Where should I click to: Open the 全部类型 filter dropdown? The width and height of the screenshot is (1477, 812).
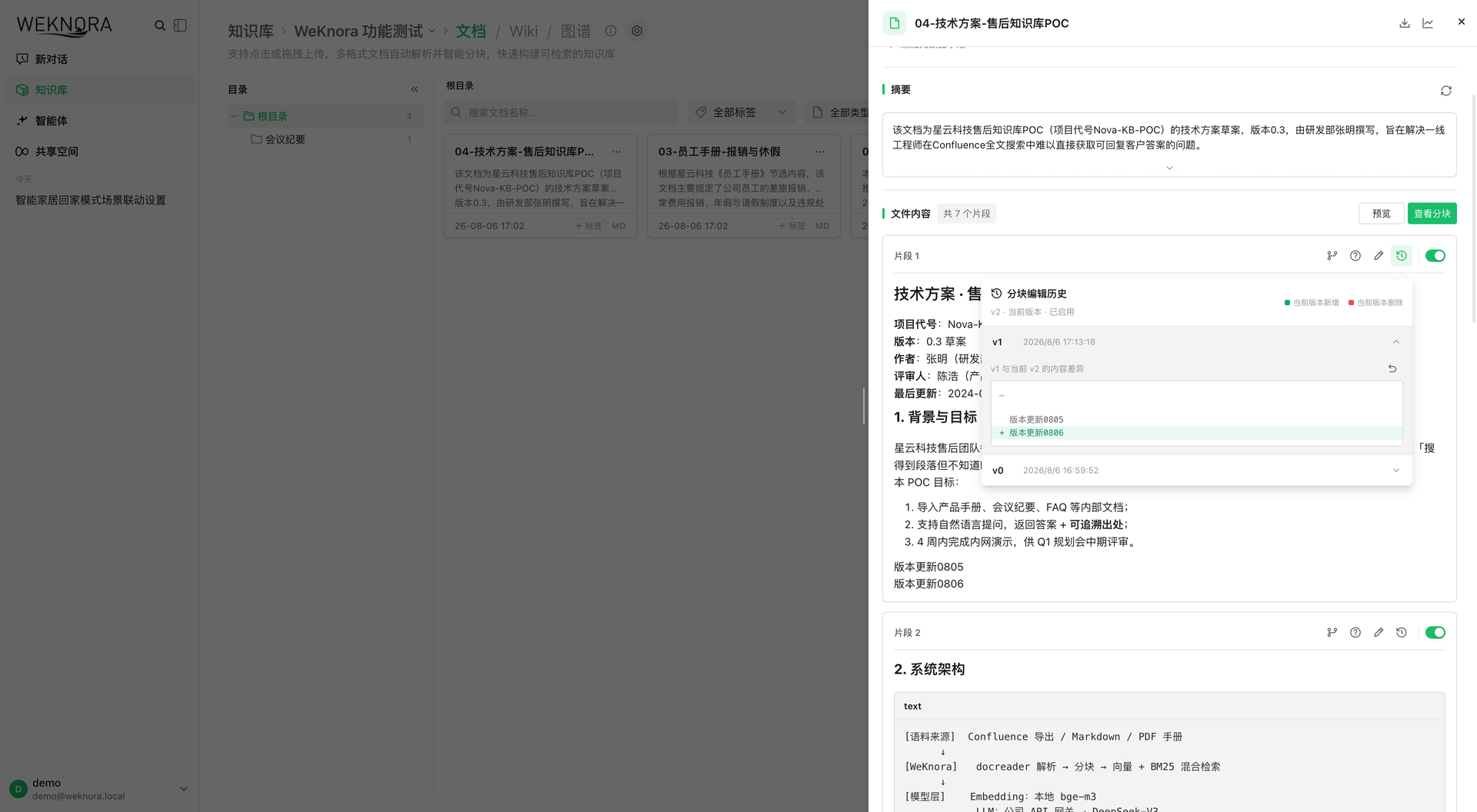(839, 112)
